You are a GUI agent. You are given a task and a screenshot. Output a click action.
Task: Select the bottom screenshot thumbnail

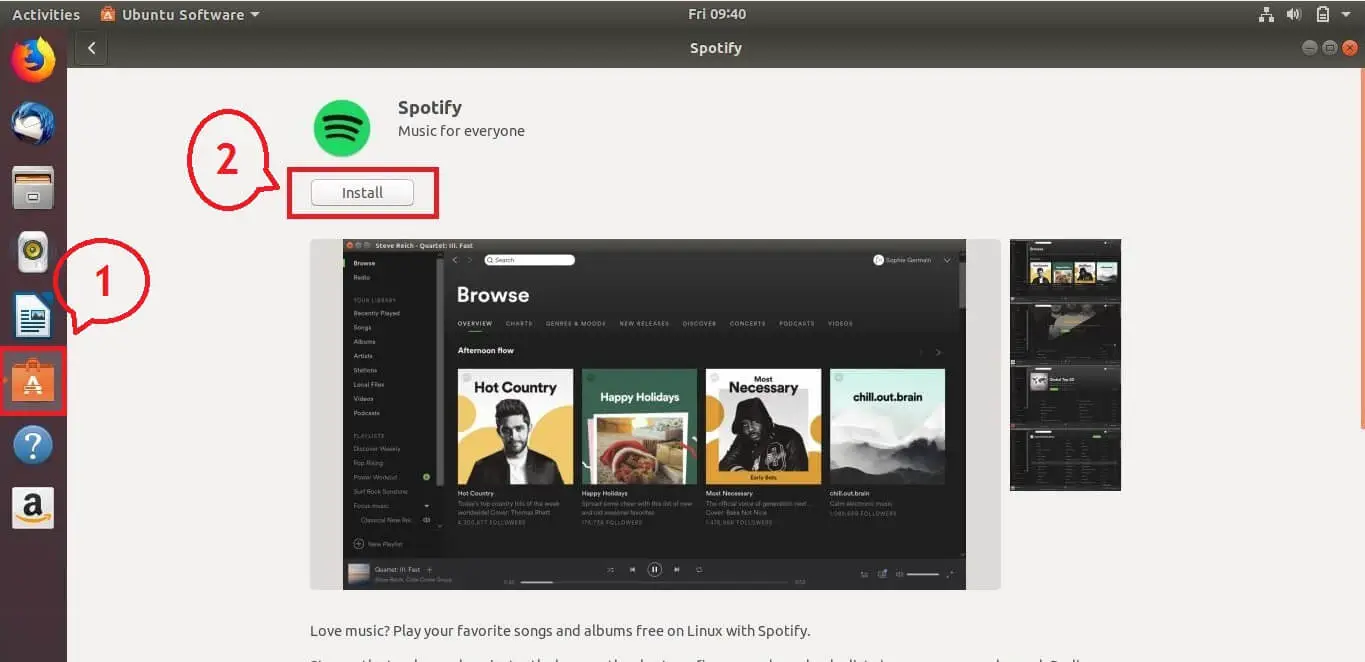pos(1065,459)
